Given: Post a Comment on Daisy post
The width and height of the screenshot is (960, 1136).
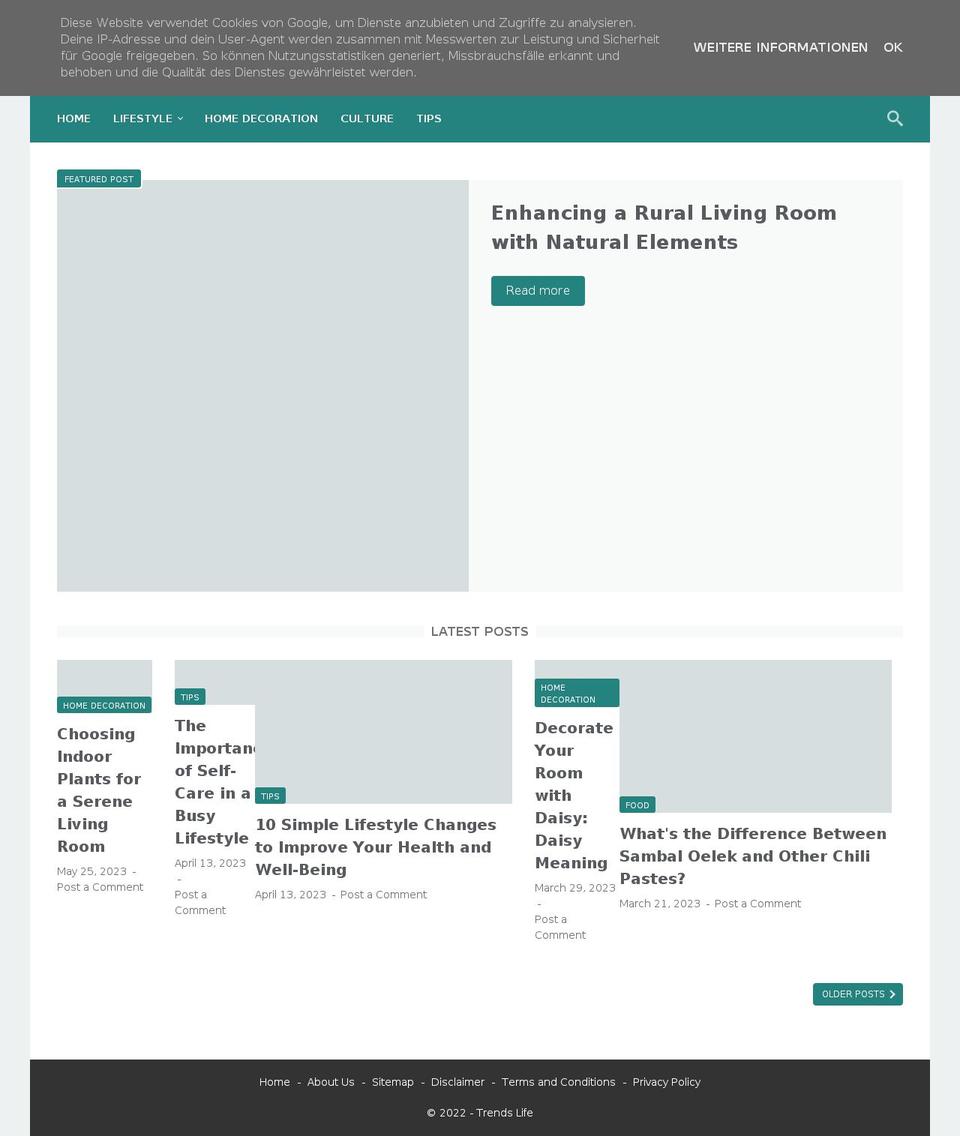Looking at the screenshot, I should [x=560, y=927].
